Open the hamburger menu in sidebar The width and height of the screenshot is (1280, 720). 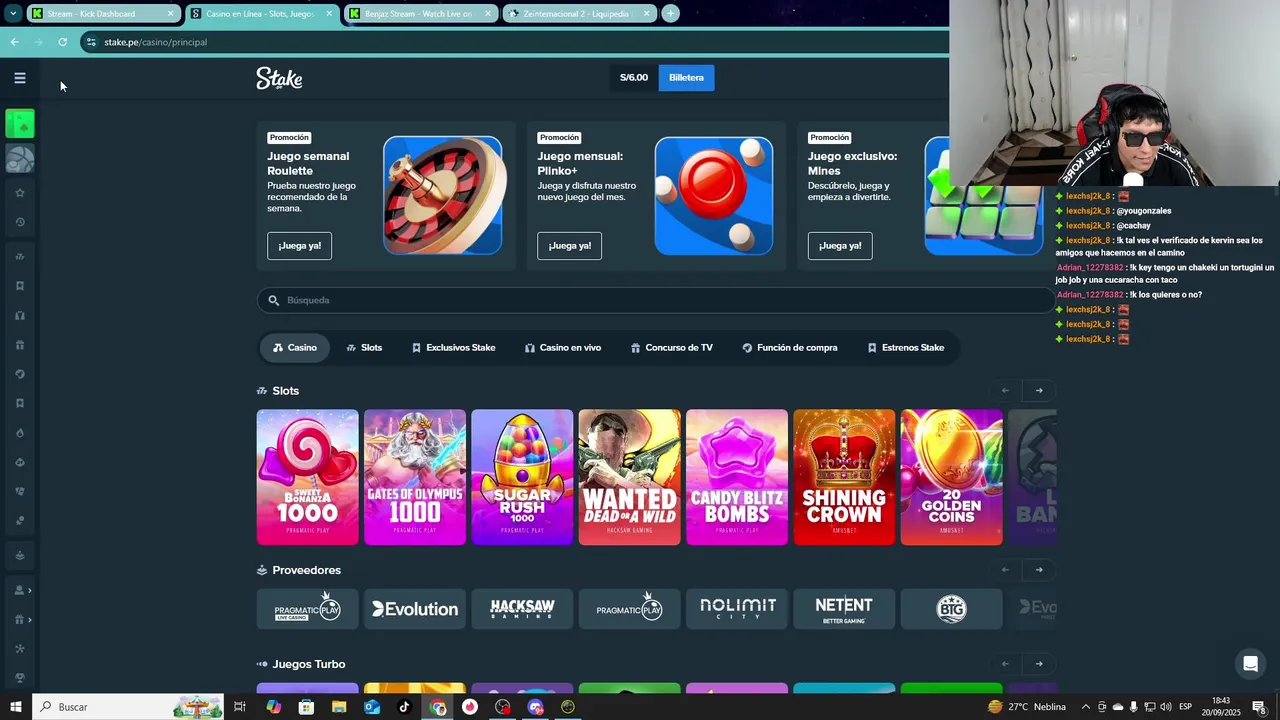click(x=19, y=78)
